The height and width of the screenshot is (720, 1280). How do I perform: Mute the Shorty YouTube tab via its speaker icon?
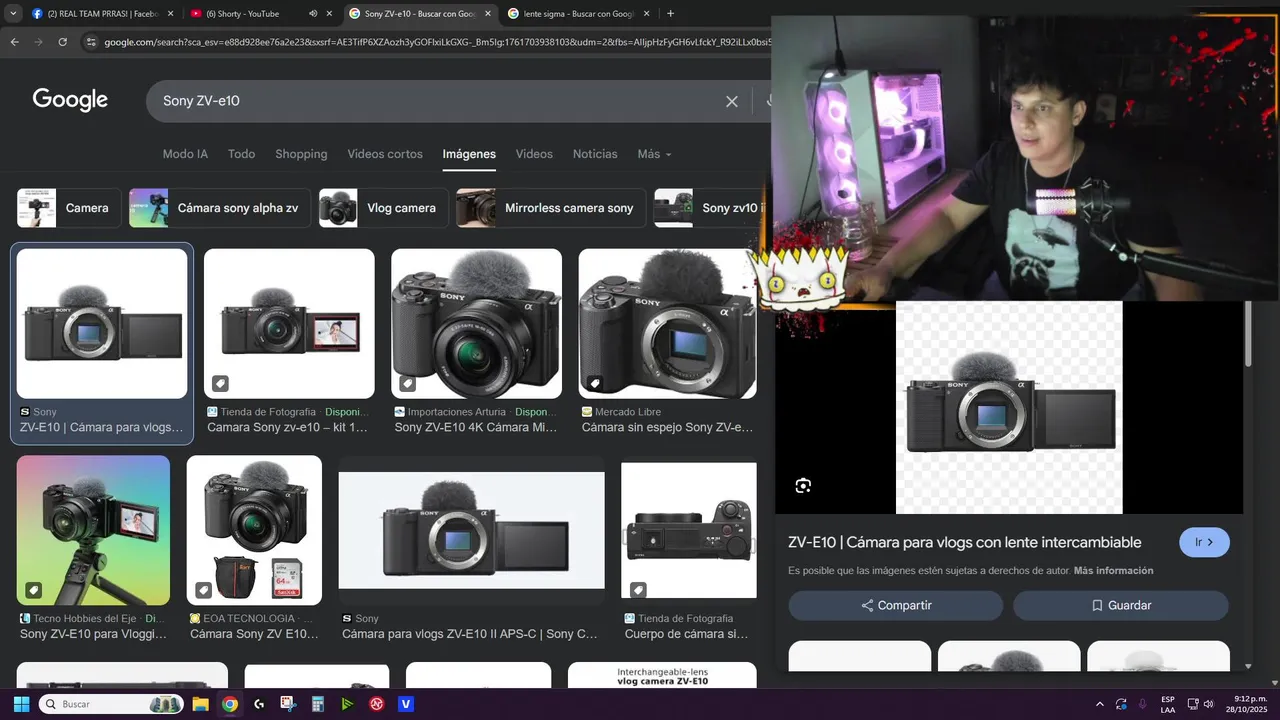[x=313, y=14]
